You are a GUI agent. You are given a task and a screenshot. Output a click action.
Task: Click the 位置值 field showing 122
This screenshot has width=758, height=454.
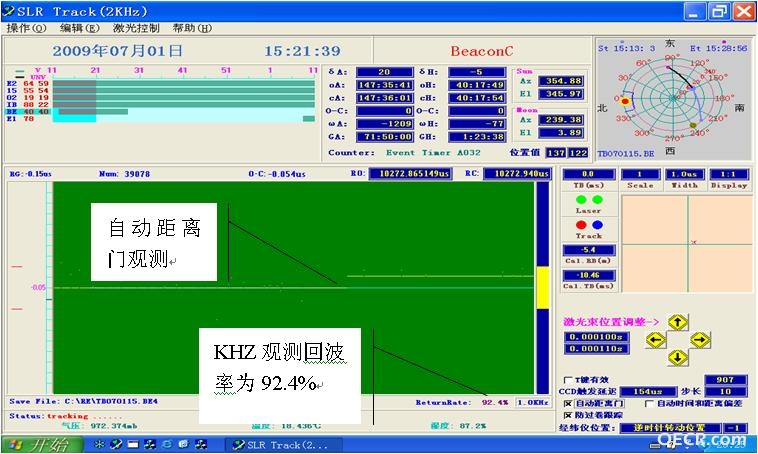click(x=578, y=153)
